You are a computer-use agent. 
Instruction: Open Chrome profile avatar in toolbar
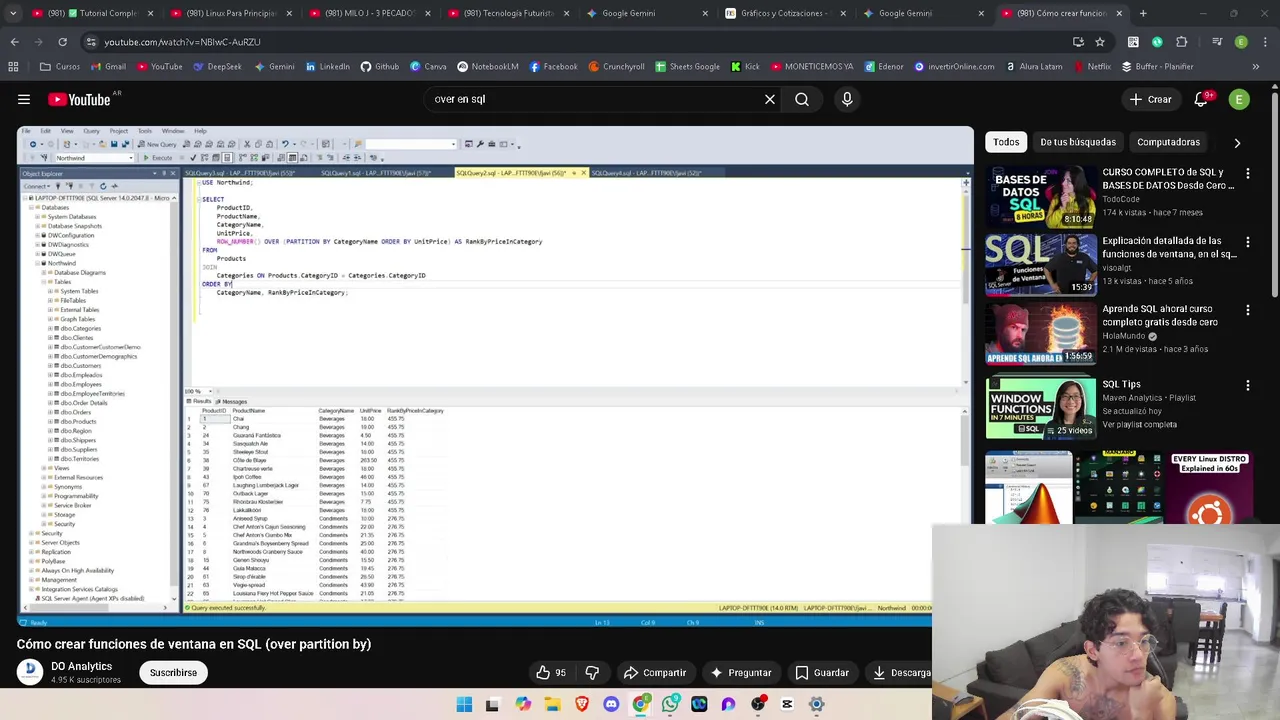(1241, 42)
